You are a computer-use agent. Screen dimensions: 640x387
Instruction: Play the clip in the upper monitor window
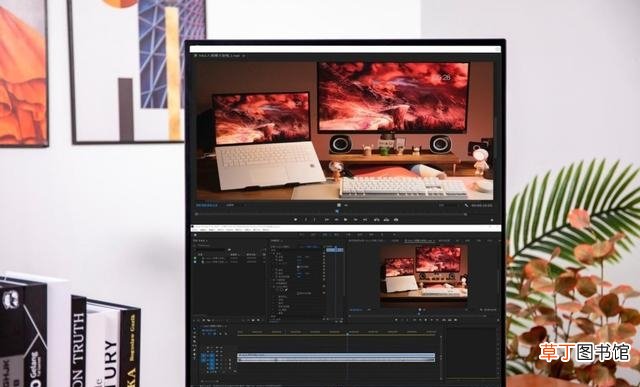[x=346, y=220]
